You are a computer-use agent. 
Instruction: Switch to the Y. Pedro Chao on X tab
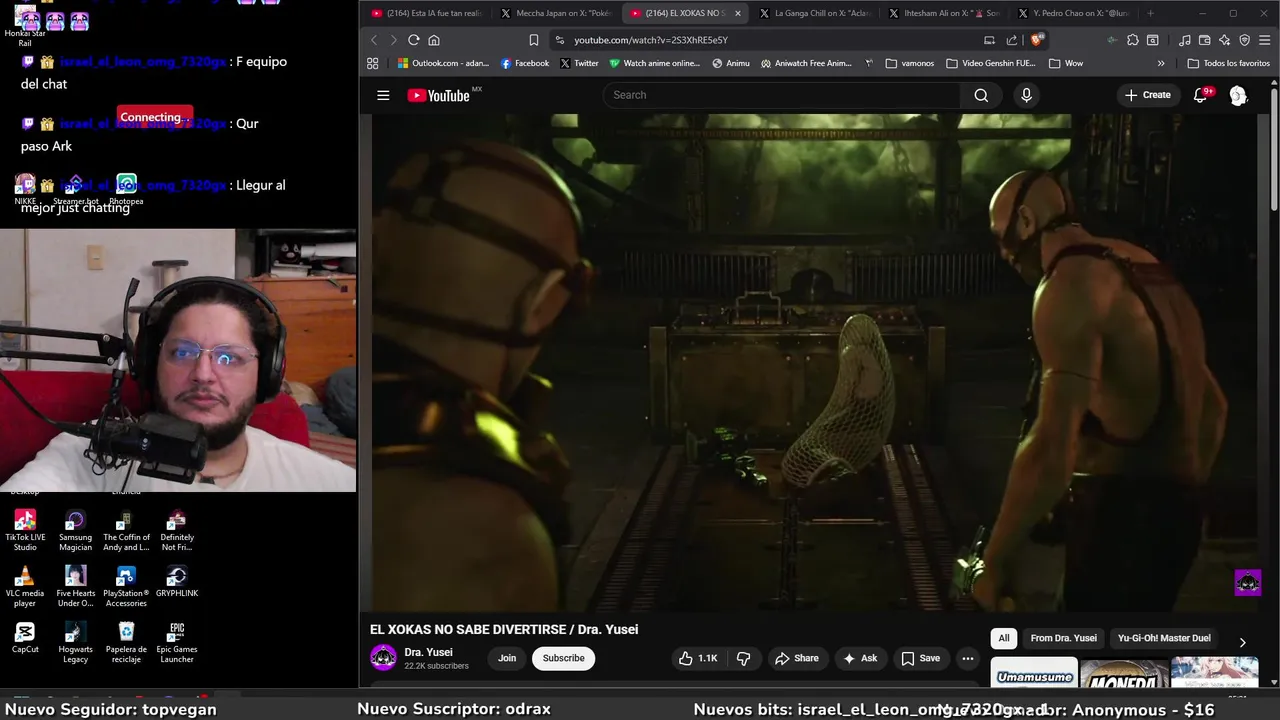[x=1075, y=13]
